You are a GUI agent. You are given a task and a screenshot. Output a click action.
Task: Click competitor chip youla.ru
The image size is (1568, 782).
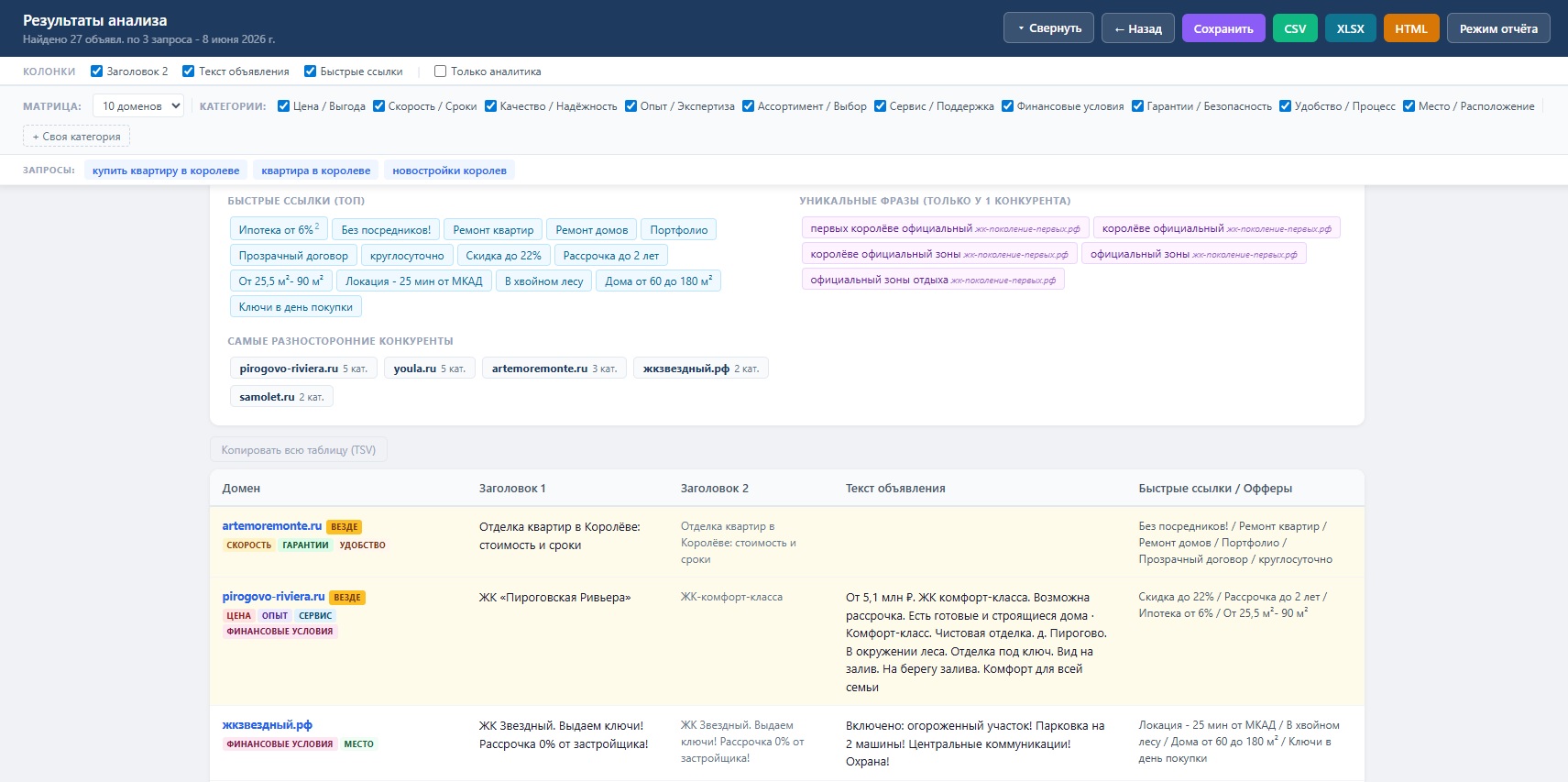tap(430, 369)
